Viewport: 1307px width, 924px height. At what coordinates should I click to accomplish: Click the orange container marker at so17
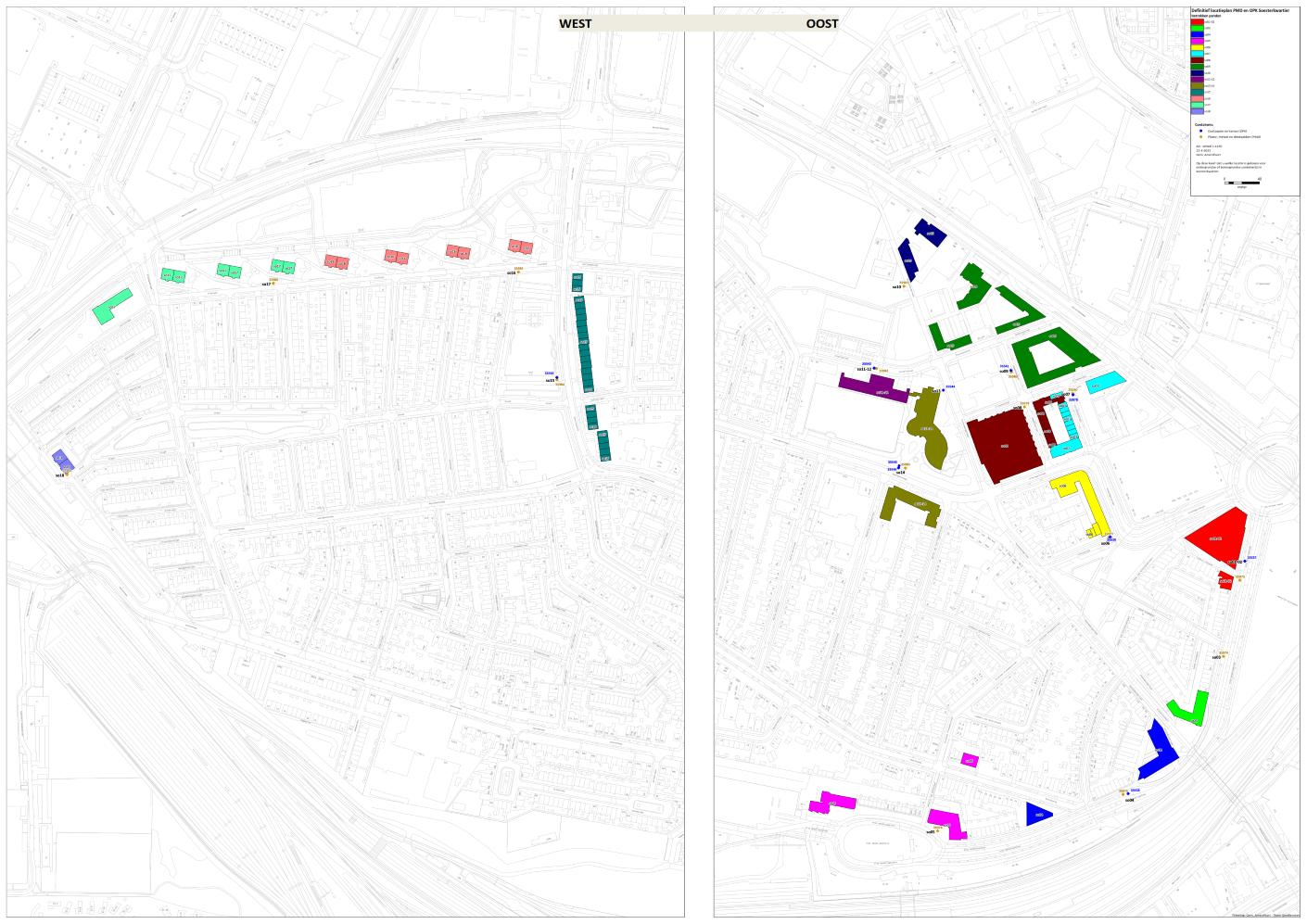pyautogui.click(x=273, y=283)
